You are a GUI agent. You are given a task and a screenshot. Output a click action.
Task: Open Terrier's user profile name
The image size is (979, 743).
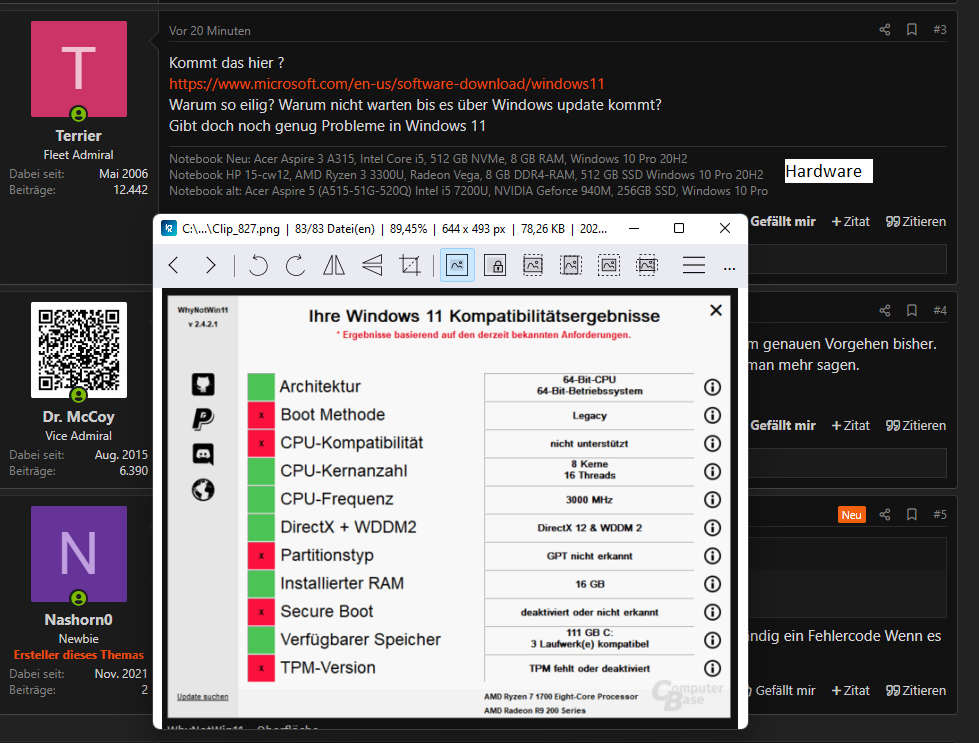point(78,135)
